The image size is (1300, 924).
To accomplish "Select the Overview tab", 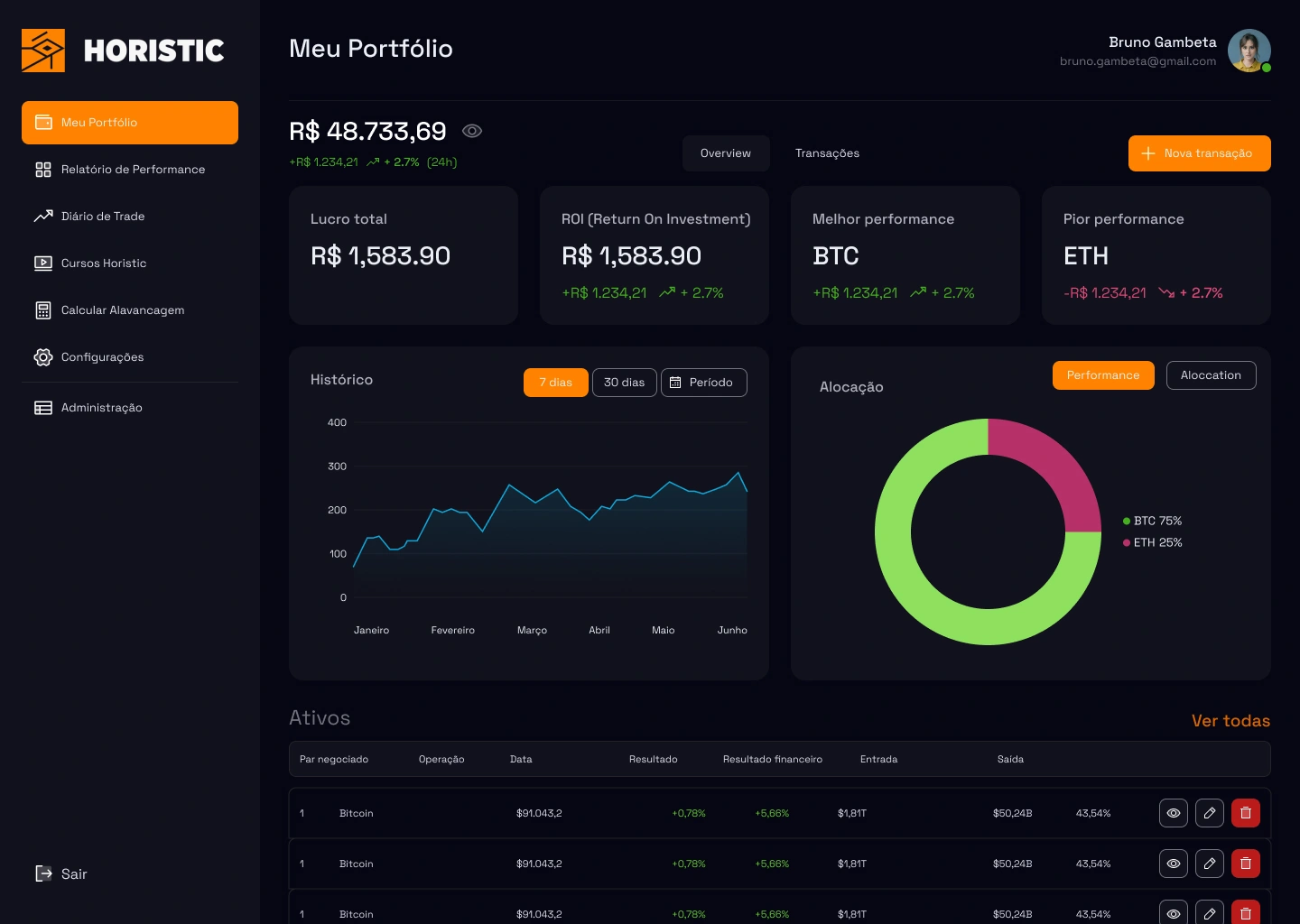I will pyautogui.click(x=725, y=153).
